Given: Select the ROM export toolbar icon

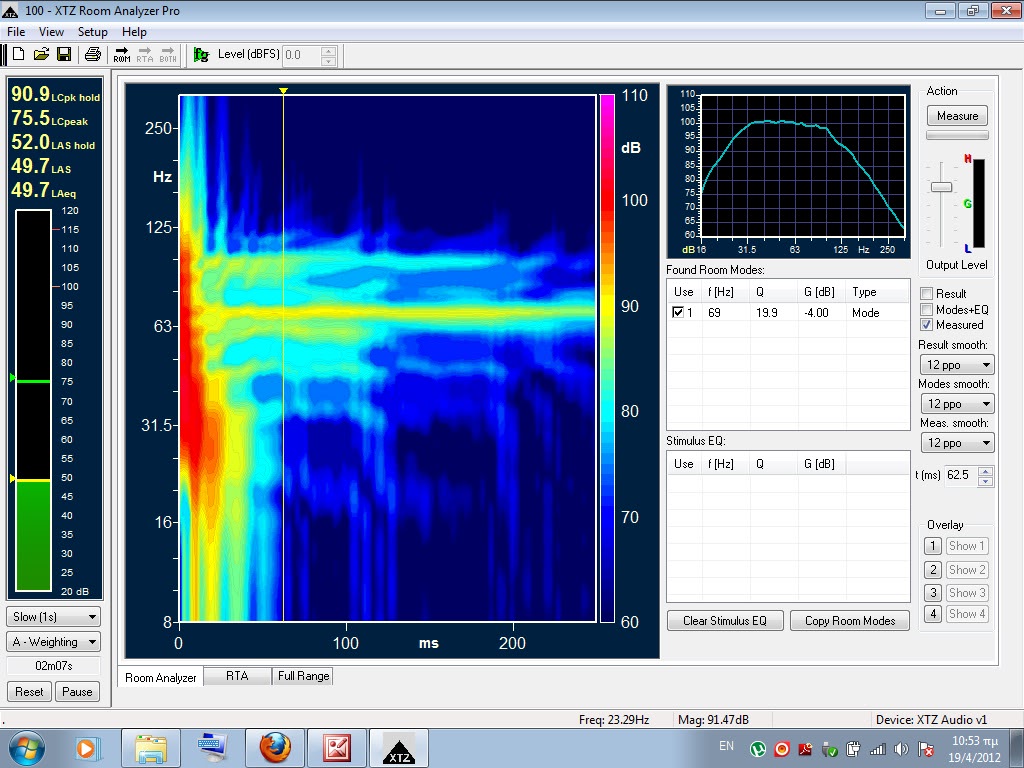Looking at the screenshot, I should [x=122, y=54].
